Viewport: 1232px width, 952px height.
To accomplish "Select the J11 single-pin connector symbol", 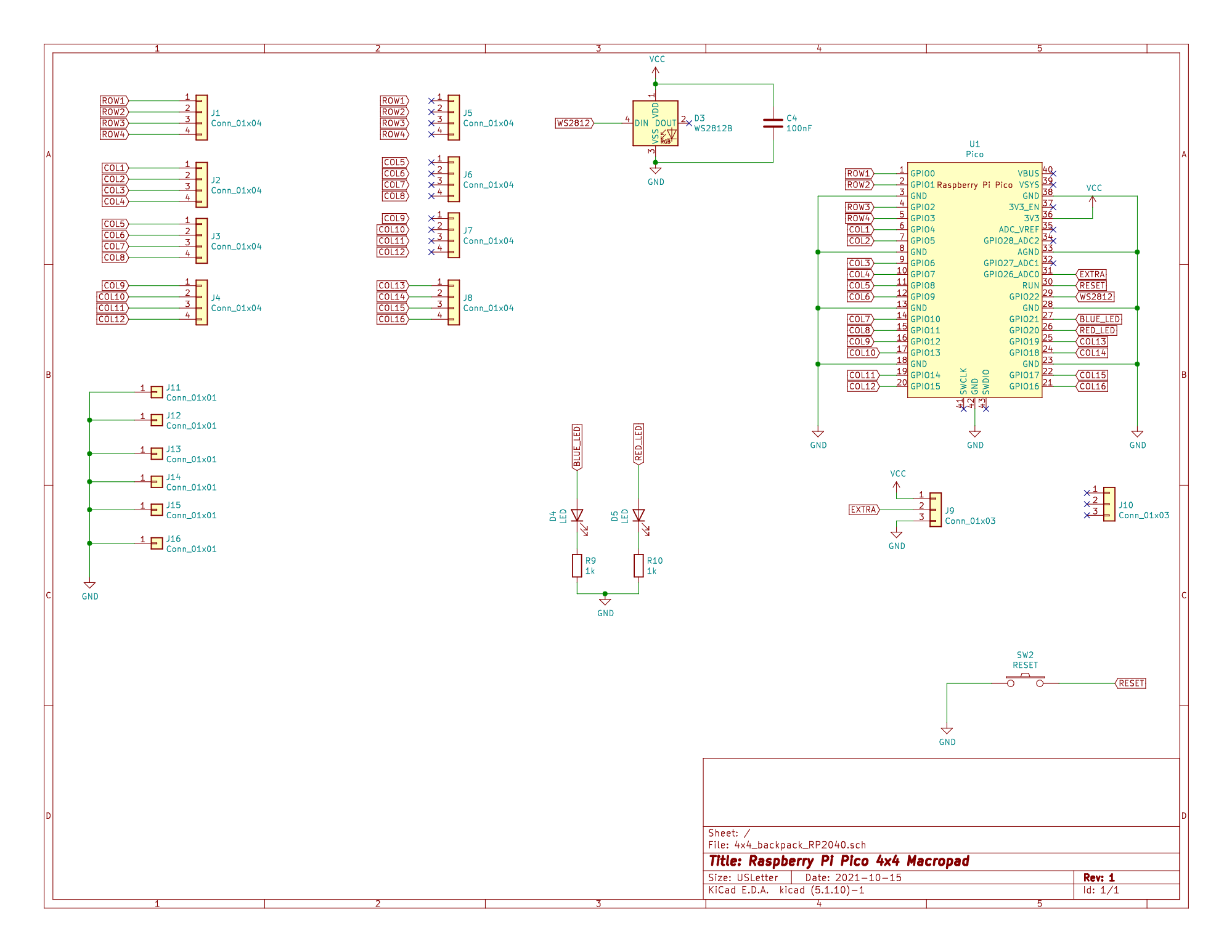I will pyautogui.click(x=157, y=392).
